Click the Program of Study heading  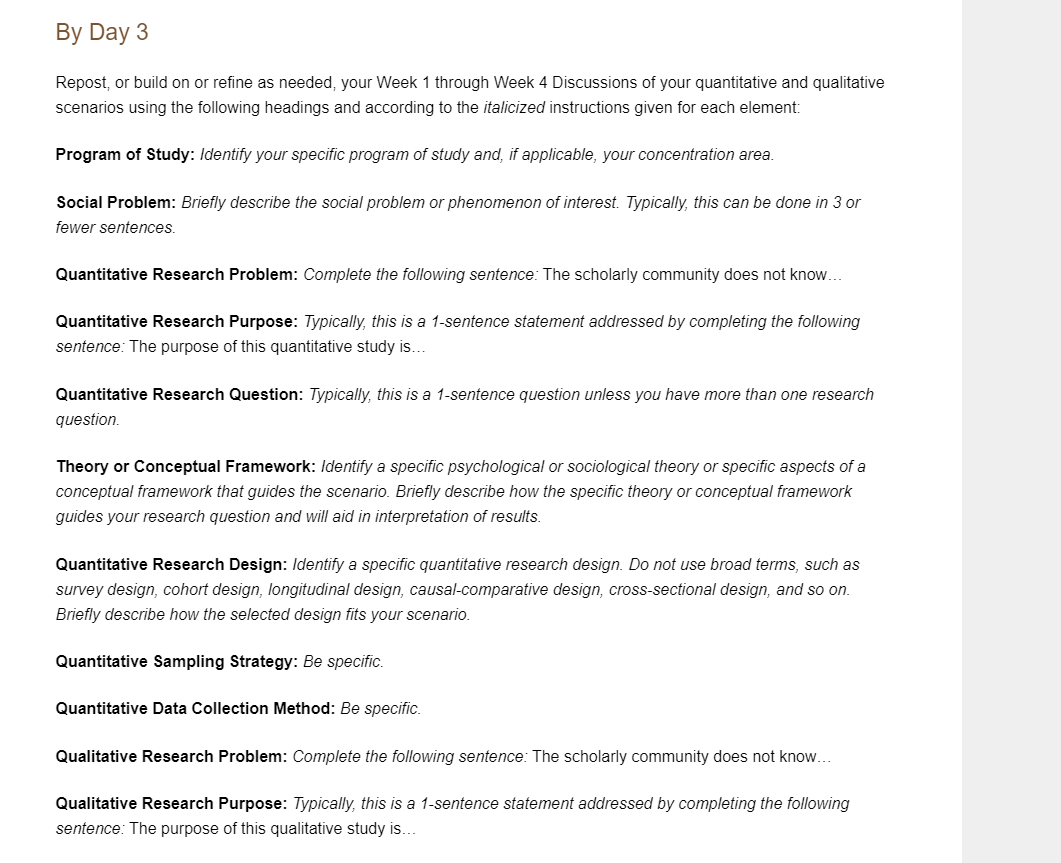click(125, 155)
